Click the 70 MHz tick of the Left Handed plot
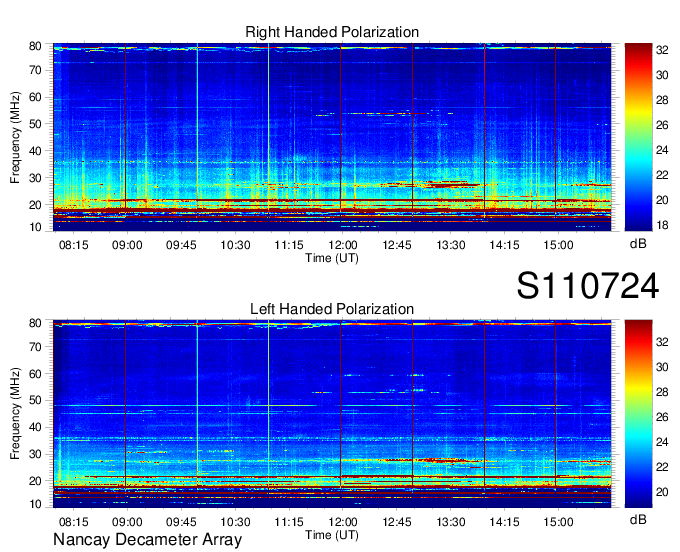Viewport: 680px width, 552px height. (35, 347)
